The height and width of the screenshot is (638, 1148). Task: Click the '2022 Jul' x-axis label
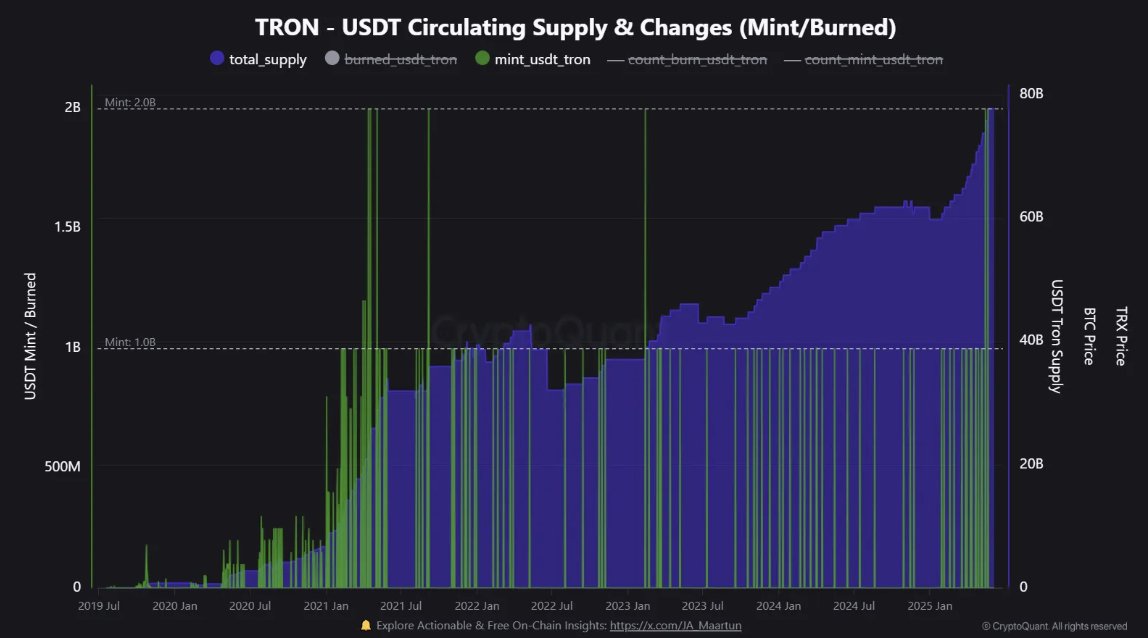pos(551,606)
